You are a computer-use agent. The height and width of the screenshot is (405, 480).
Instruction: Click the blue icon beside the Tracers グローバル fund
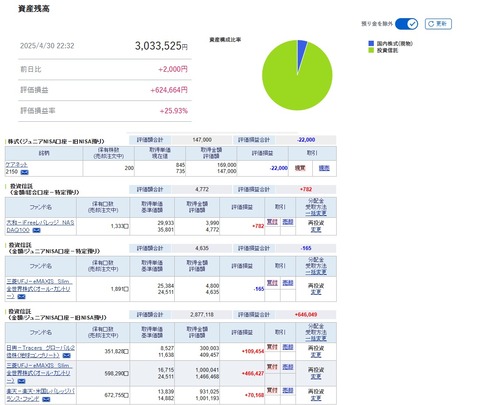(x=66, y=356)
